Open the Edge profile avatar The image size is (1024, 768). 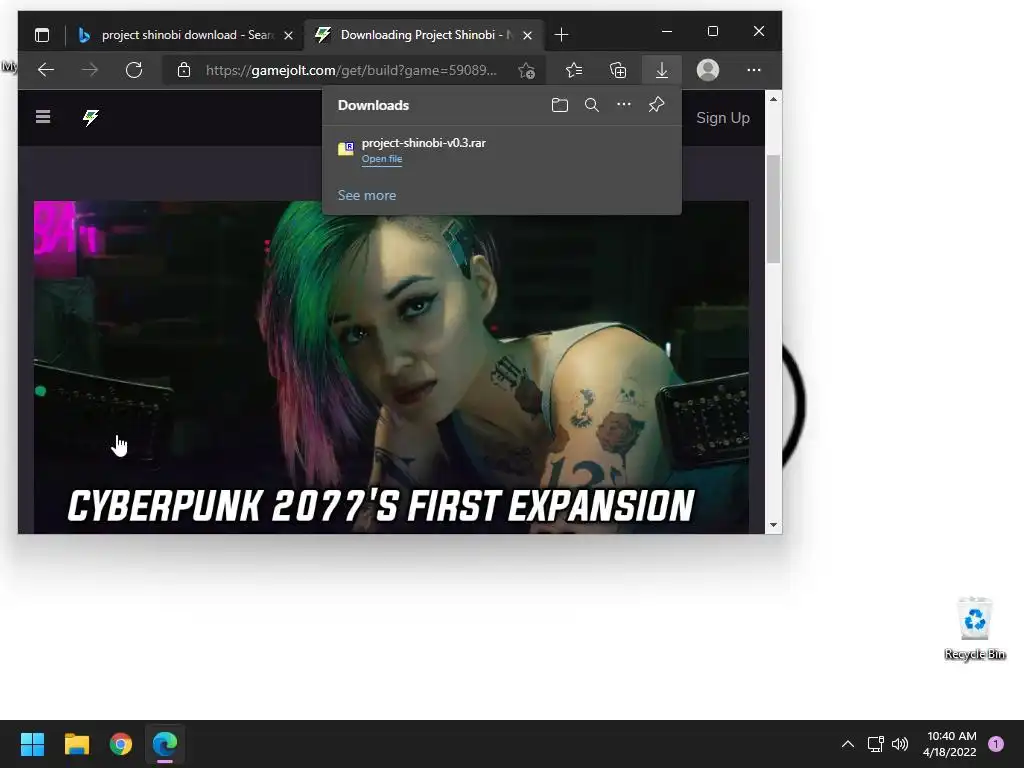[708, 70]
